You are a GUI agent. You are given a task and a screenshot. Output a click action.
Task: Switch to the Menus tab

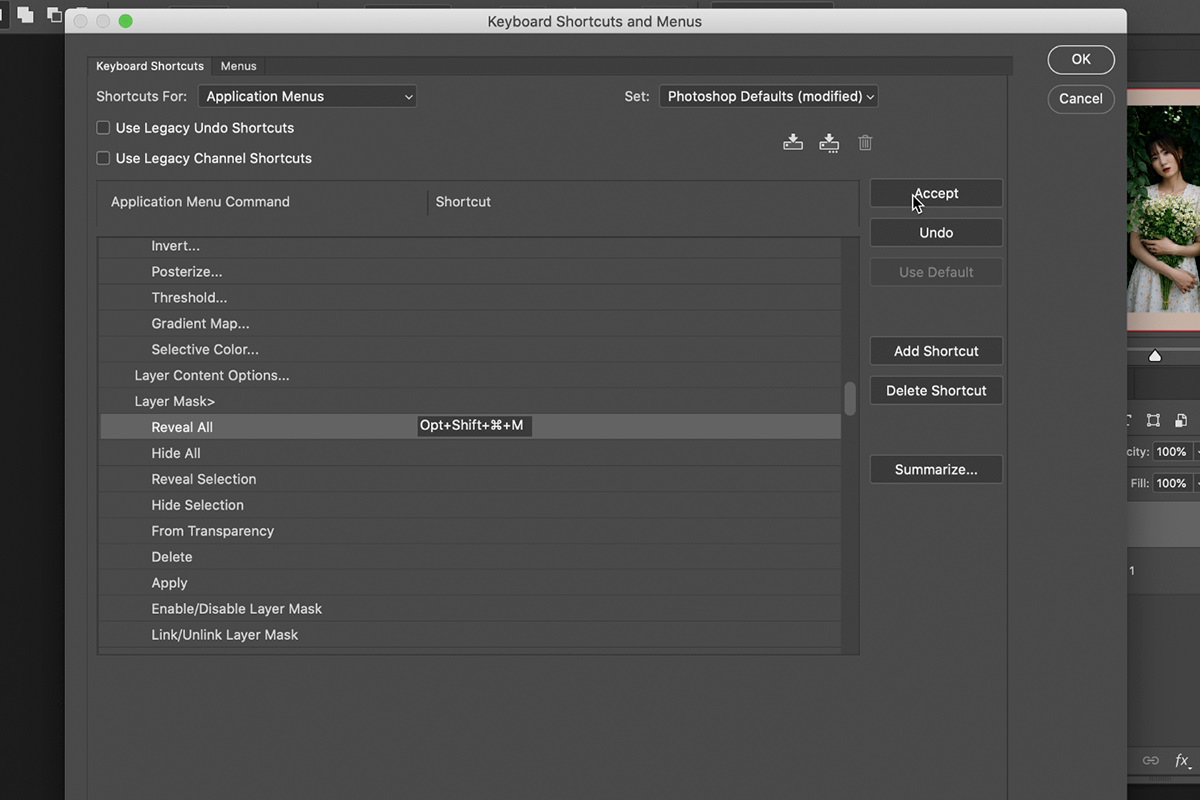coord(238,65)
